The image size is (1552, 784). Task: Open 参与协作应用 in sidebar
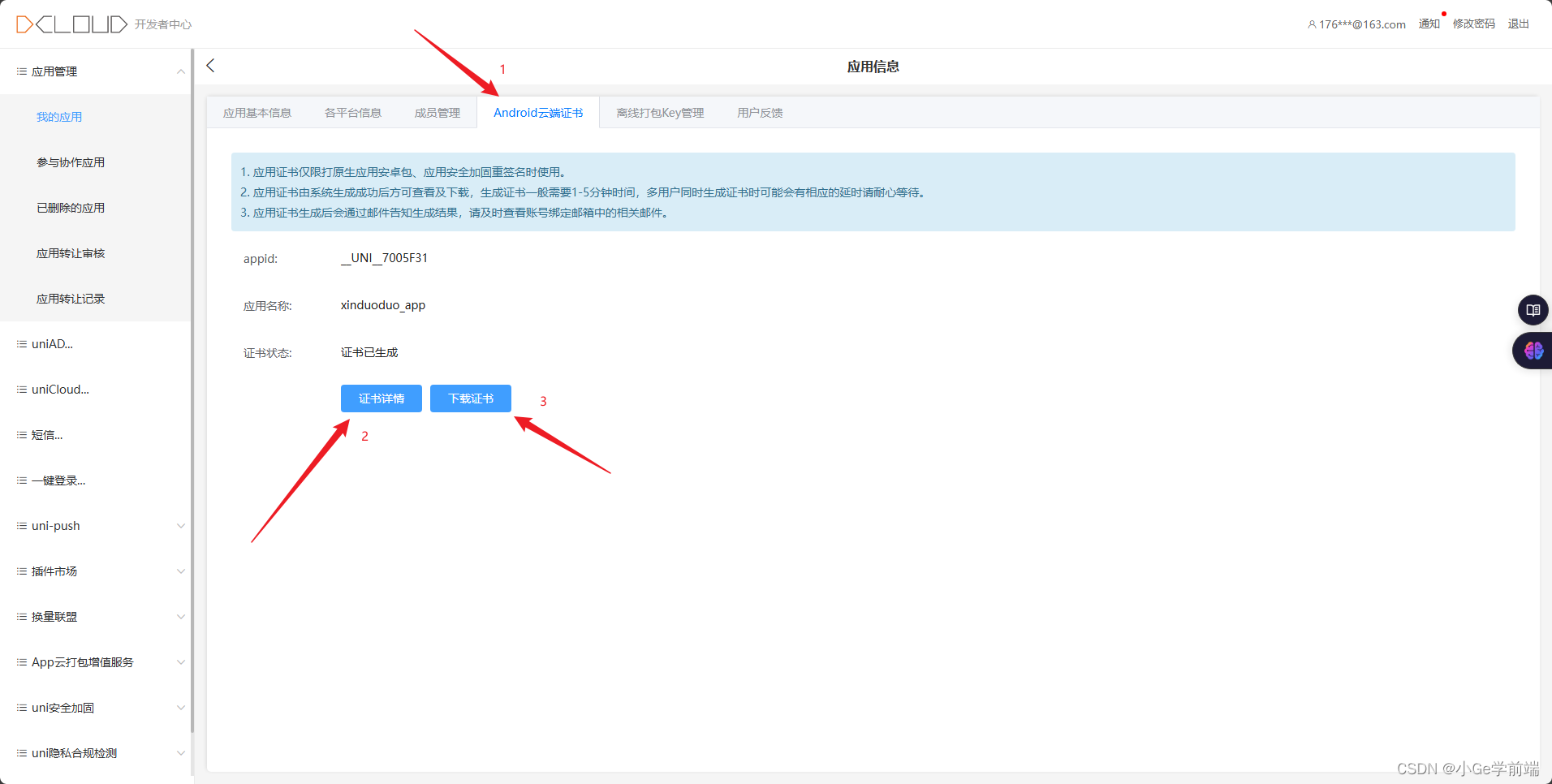click(71, 162)
